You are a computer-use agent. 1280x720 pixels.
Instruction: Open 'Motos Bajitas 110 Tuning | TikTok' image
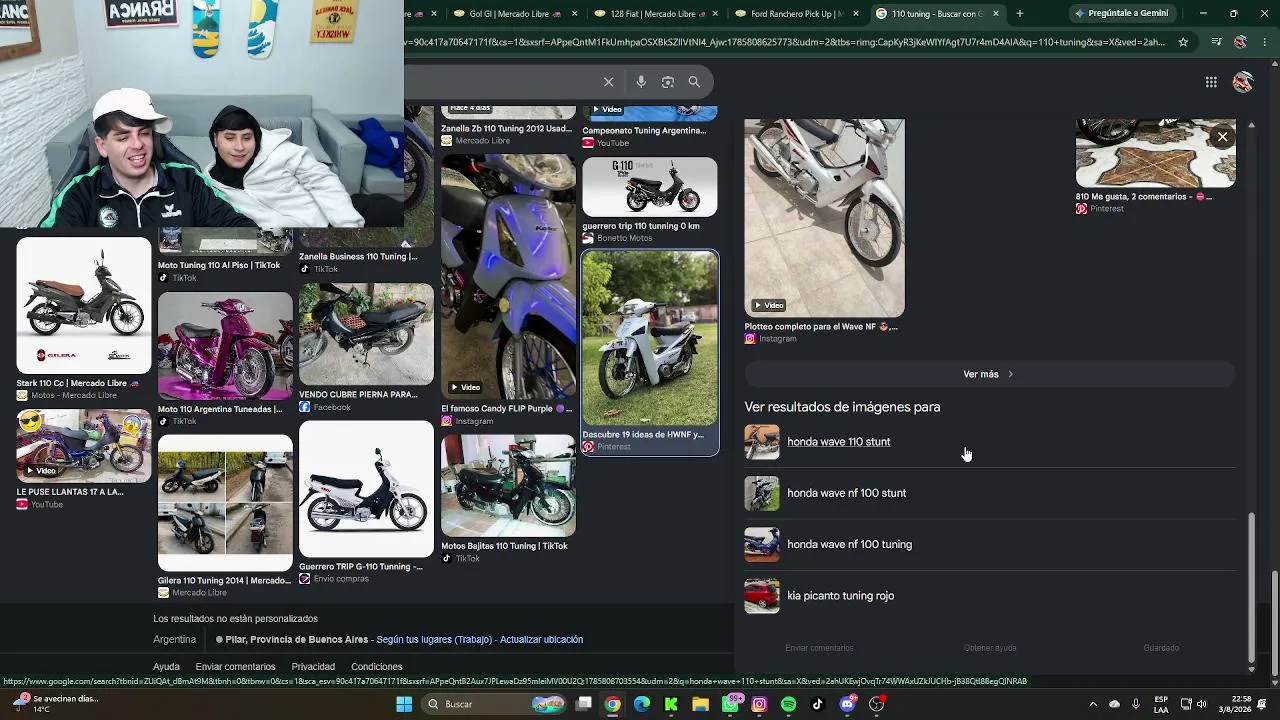pos(508,485)
